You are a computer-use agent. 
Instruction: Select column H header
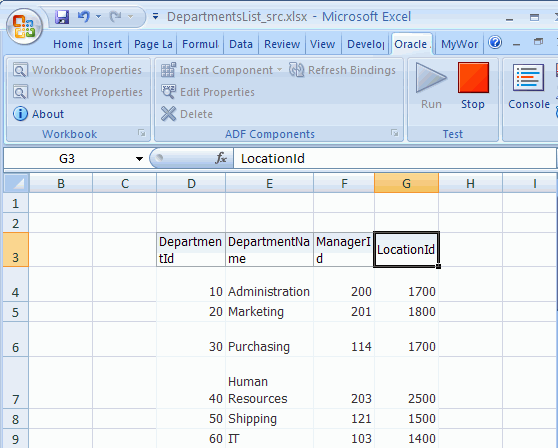coord(470,184)
